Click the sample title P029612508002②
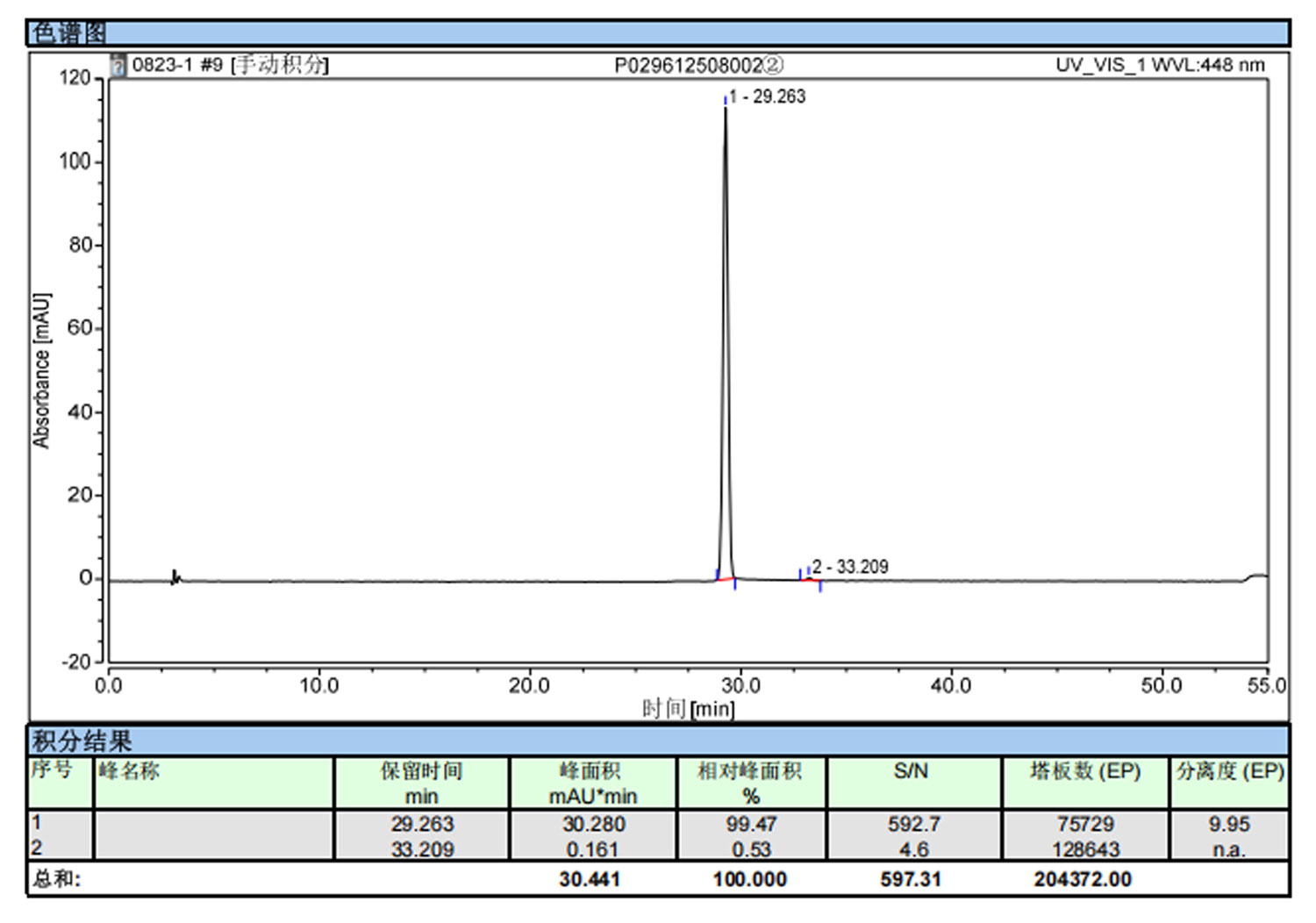Viewport: 1316px width, 923px height. [698, 66]
